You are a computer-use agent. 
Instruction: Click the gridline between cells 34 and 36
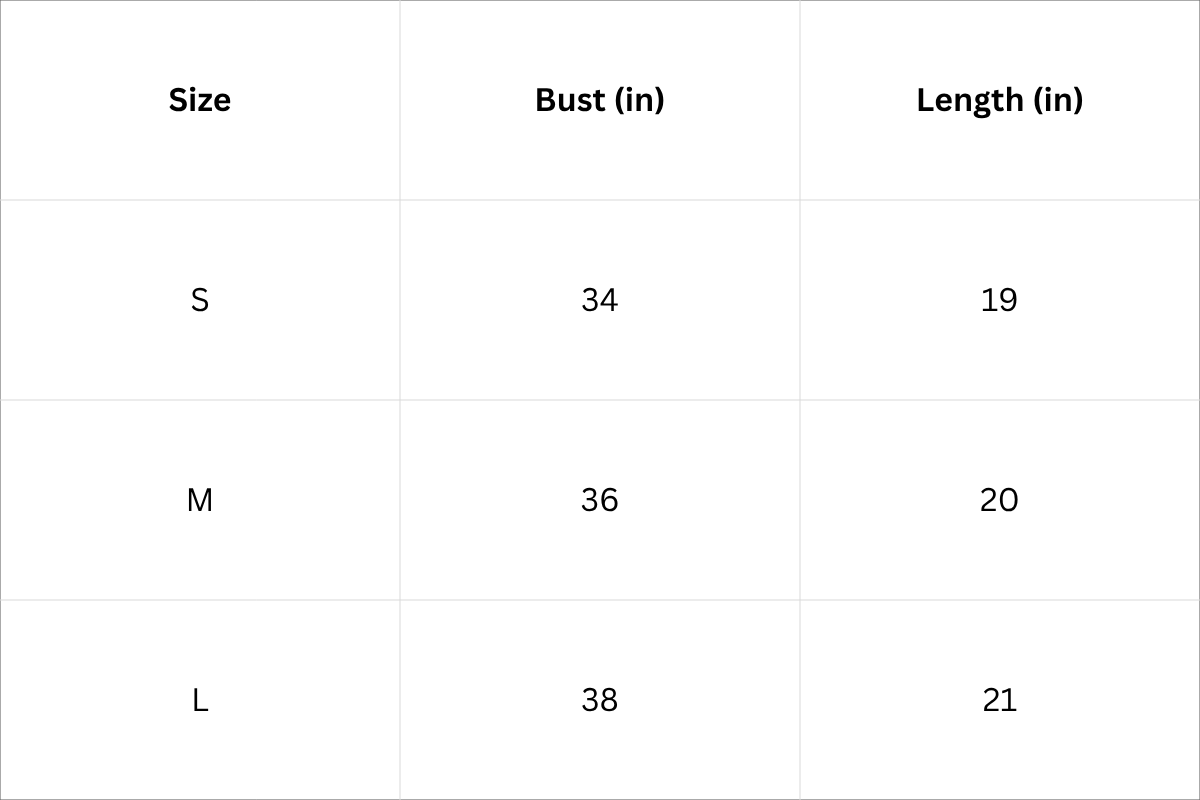[600, 400]
